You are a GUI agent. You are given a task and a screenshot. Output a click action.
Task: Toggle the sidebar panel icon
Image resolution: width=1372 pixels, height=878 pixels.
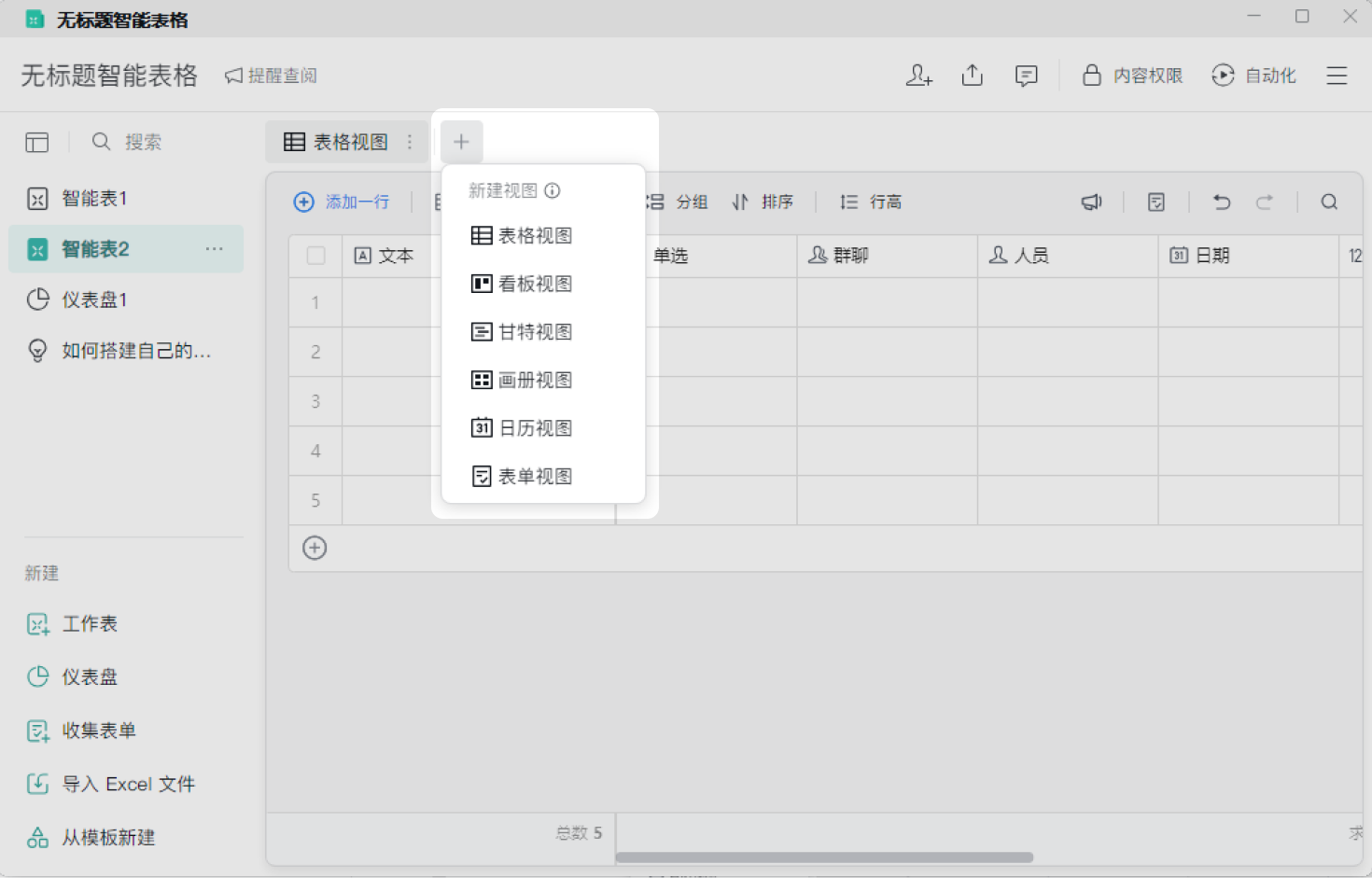[x=37, y=142]
